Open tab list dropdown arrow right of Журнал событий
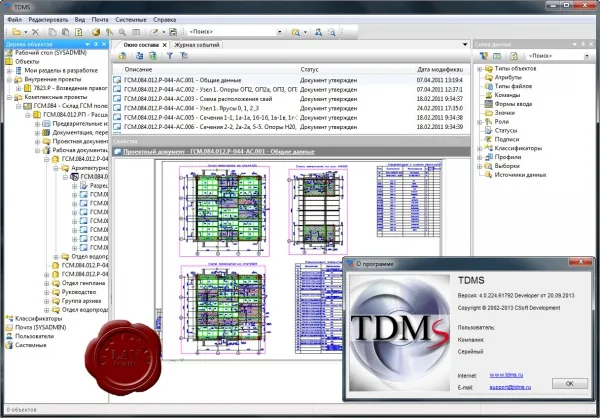This screenshot has height=418, width=600. tap(465, 45)
